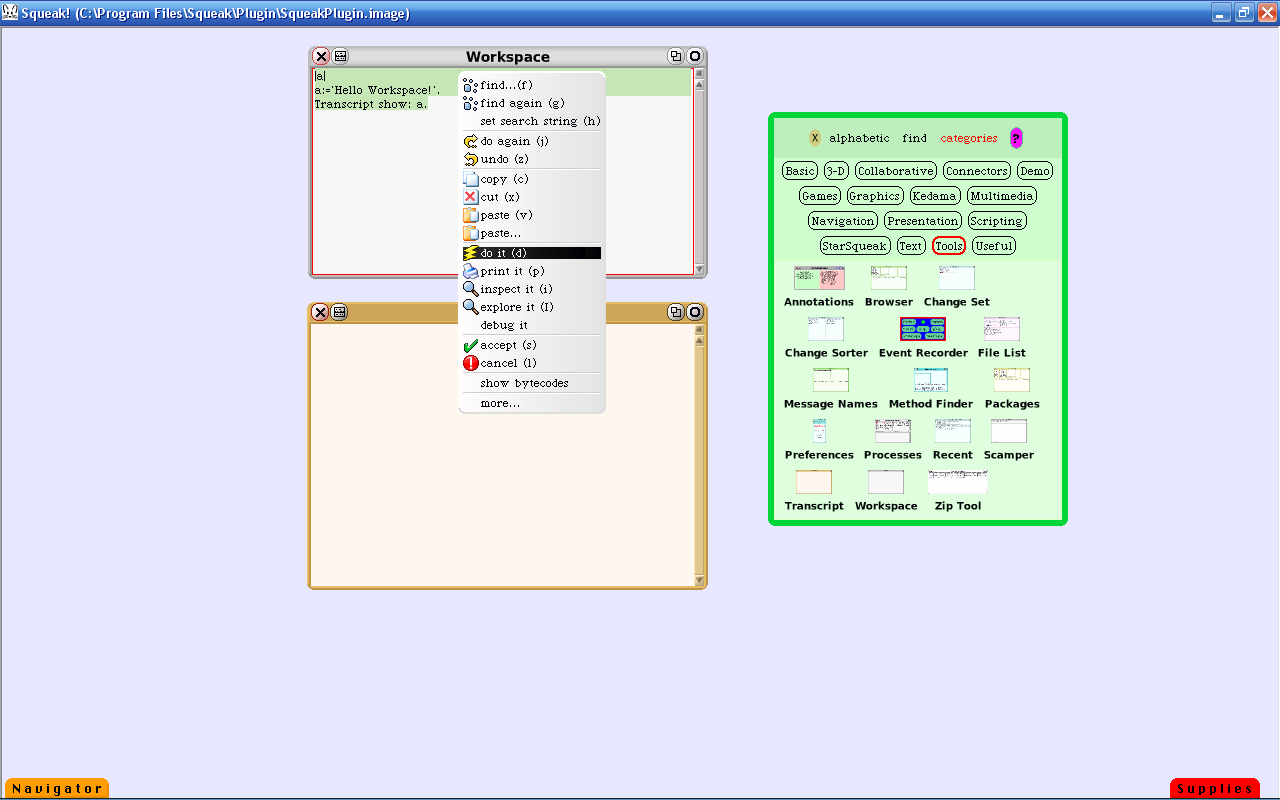Select the highlighted Tools category

(949, 246)
